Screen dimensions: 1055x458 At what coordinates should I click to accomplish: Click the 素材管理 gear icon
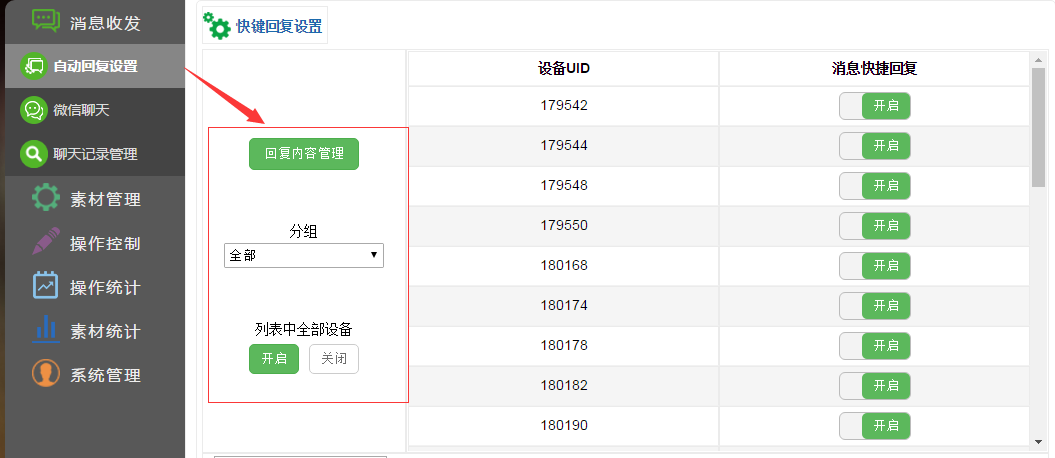46,199
